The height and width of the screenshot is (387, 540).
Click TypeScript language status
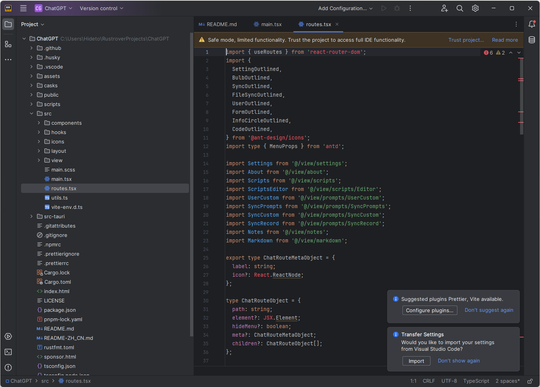[x=476, y=381]
